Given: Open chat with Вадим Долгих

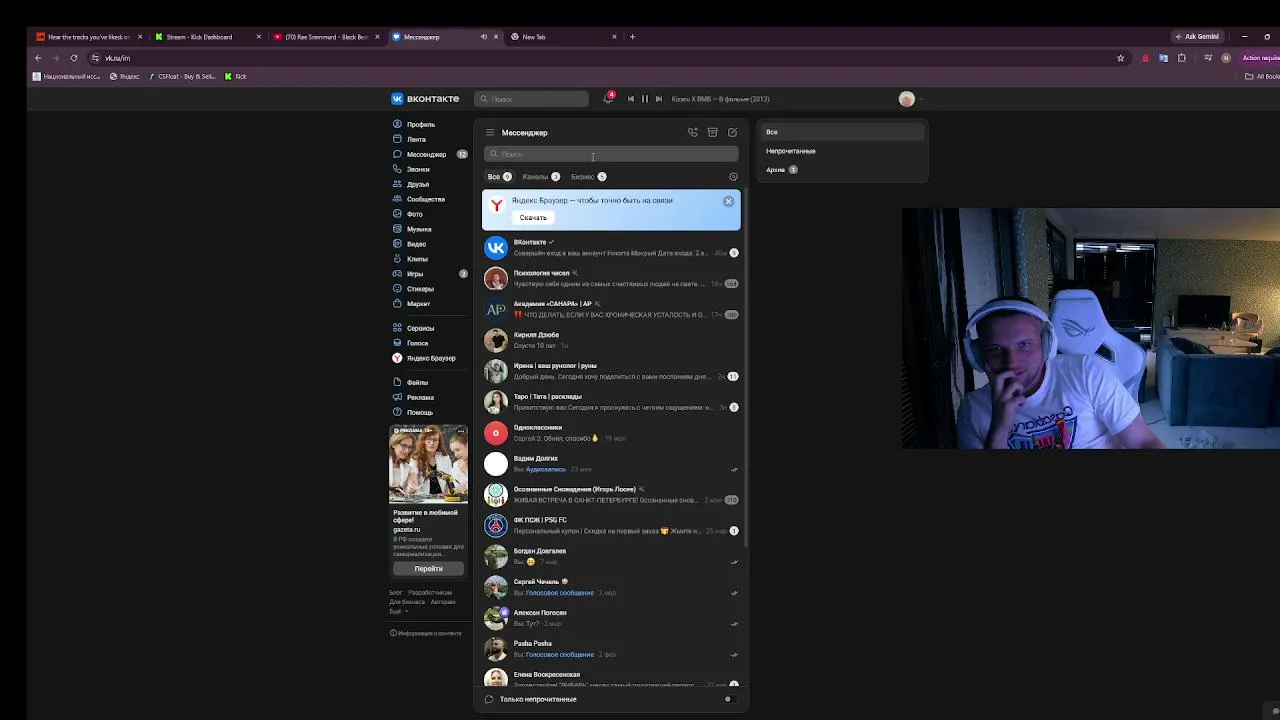Looking at the screenshot, I should point(611,464).
